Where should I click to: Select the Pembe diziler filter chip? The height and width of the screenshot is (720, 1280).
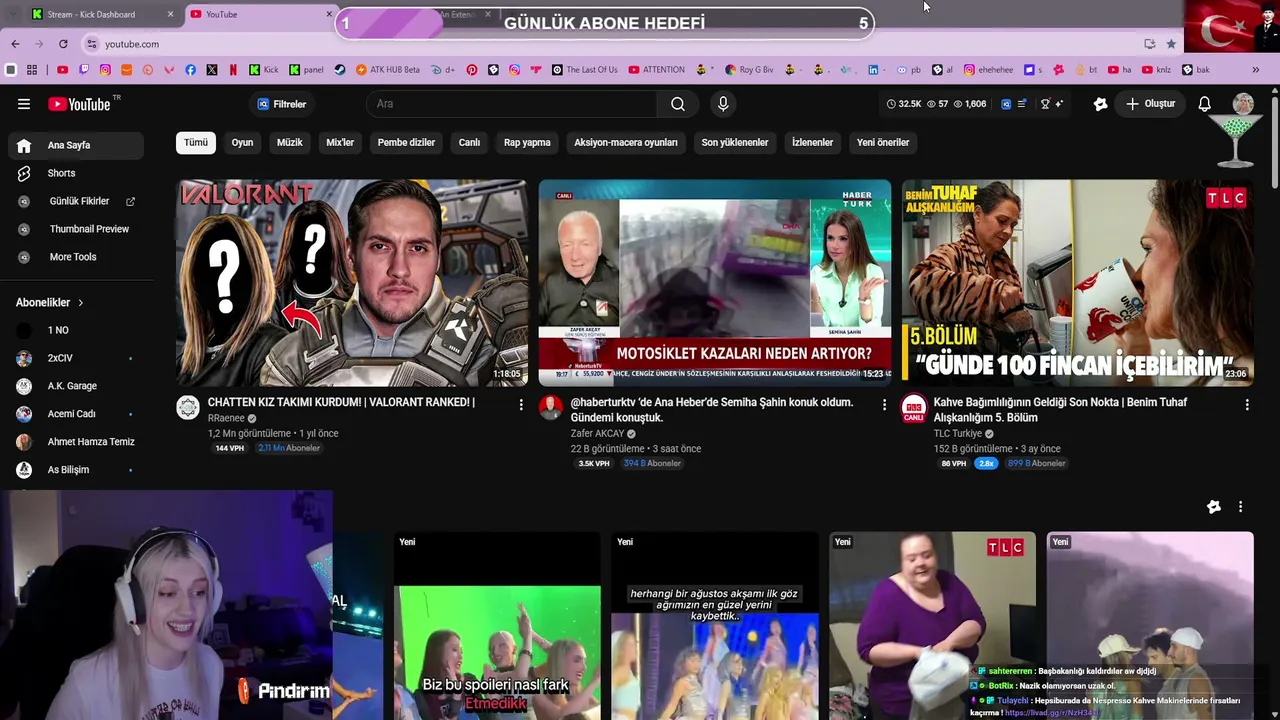pyautogui.click(x=406, y=142)
